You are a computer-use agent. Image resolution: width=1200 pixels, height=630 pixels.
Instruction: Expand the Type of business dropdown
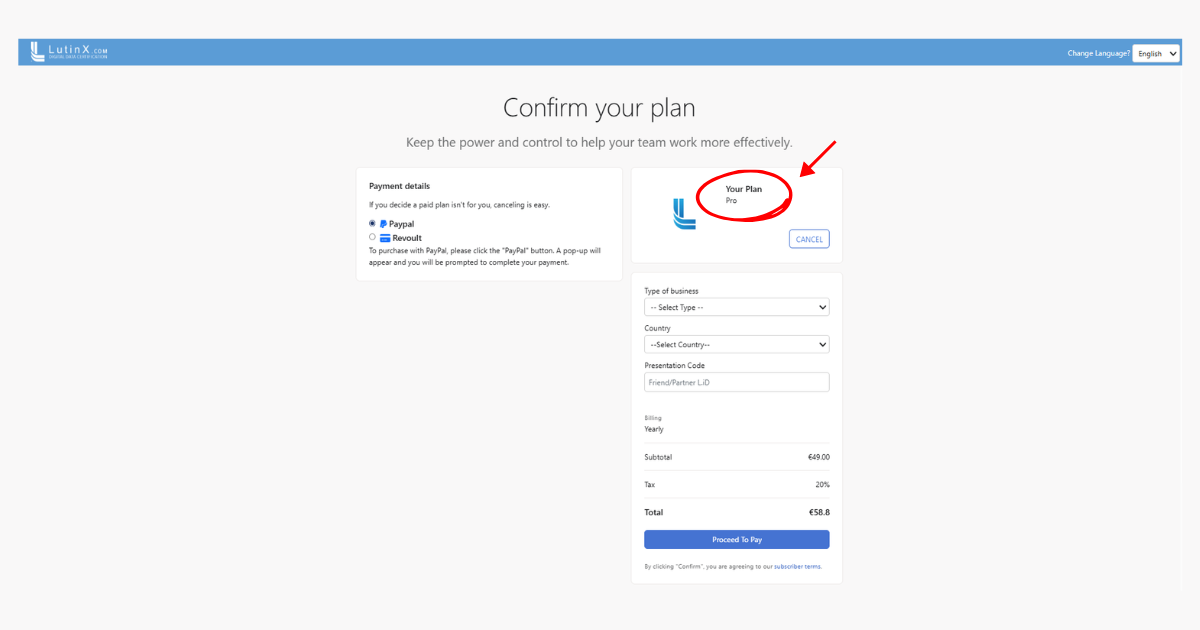[736, 307]
